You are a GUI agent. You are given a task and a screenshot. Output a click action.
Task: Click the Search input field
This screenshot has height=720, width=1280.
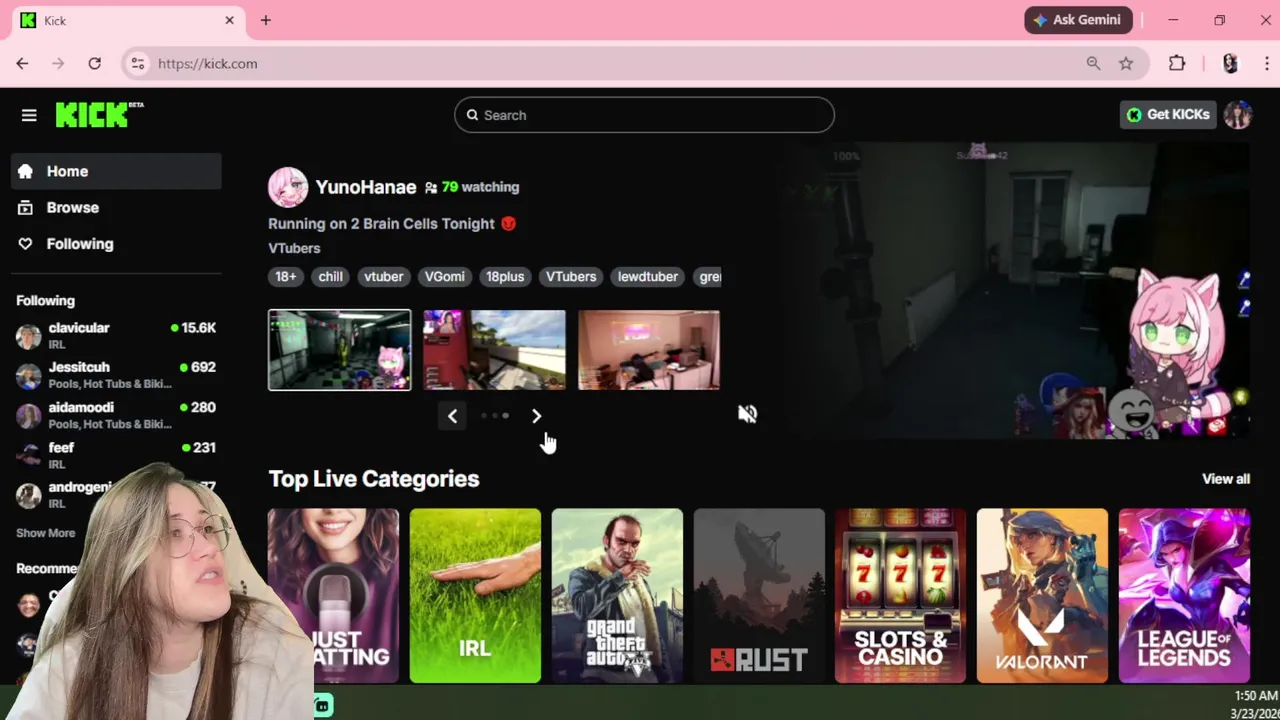pyautogui.click(x=644, y=115)
